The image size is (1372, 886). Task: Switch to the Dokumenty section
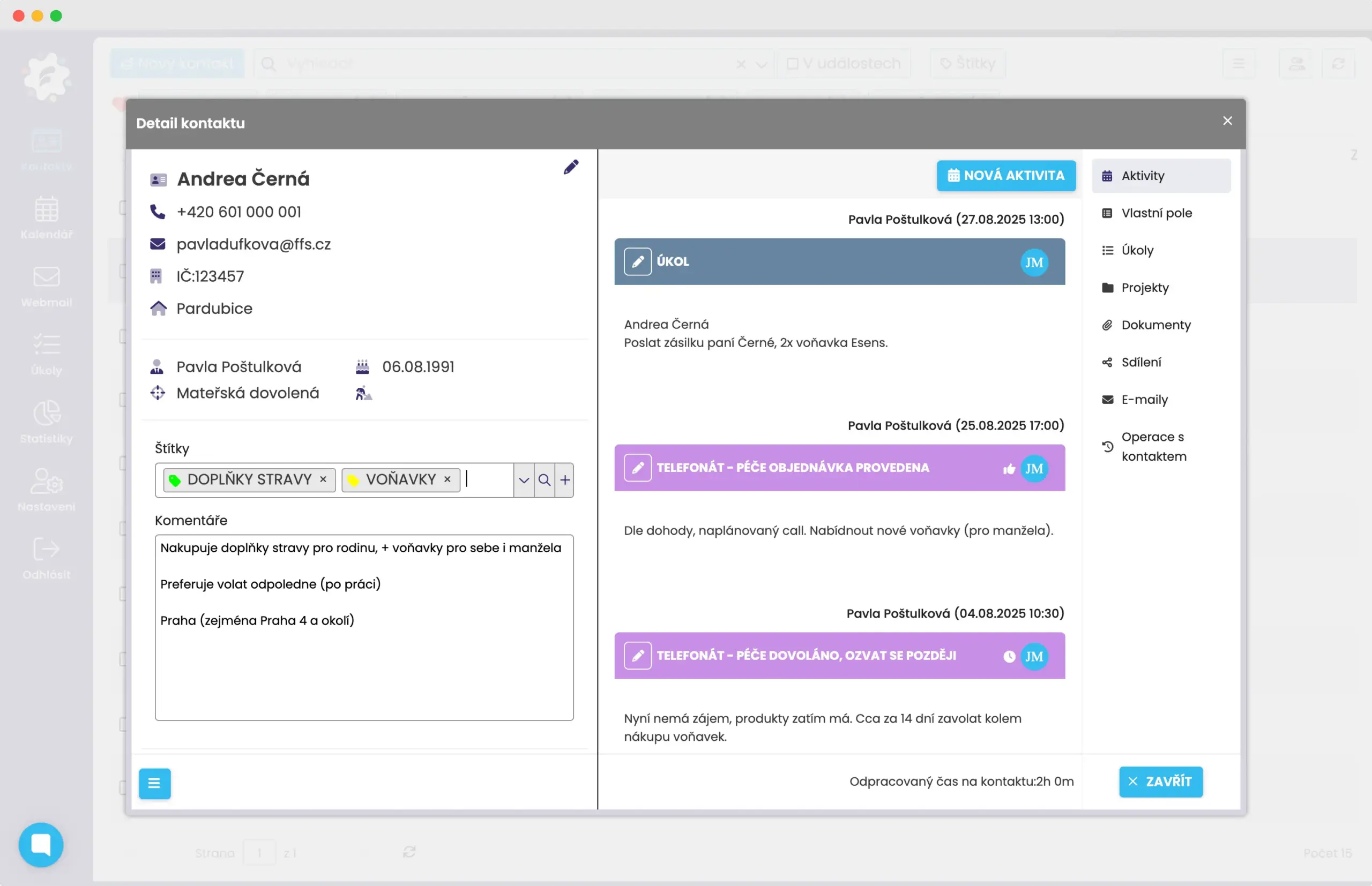(1155, 325)
